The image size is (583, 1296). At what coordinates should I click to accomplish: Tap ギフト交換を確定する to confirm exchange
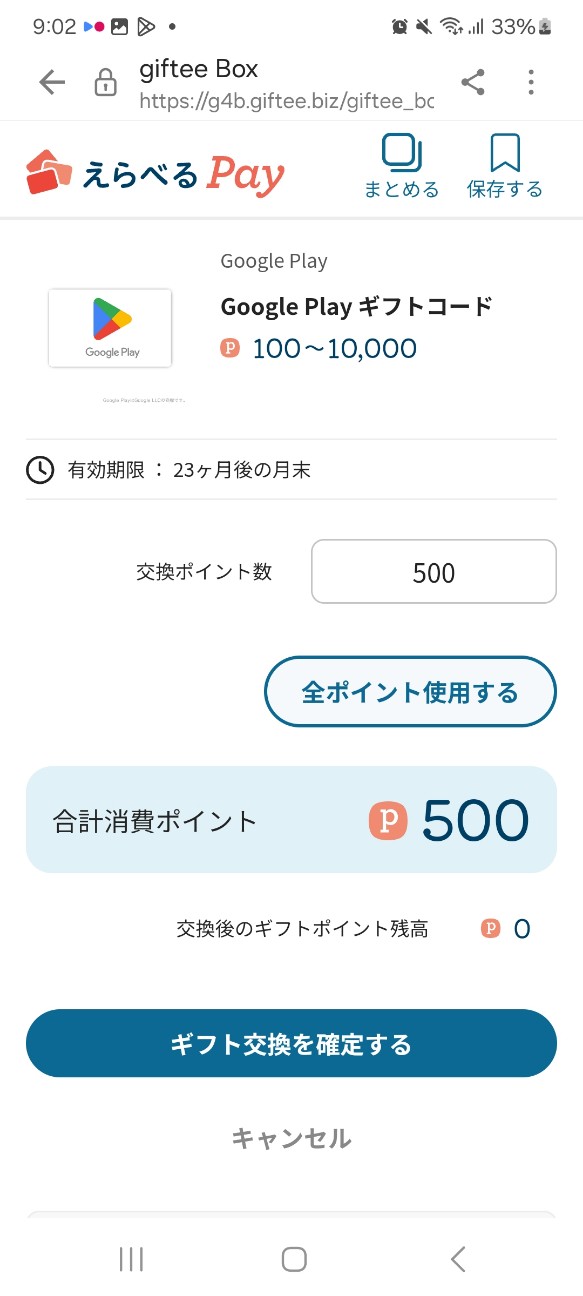(291, 1043)
